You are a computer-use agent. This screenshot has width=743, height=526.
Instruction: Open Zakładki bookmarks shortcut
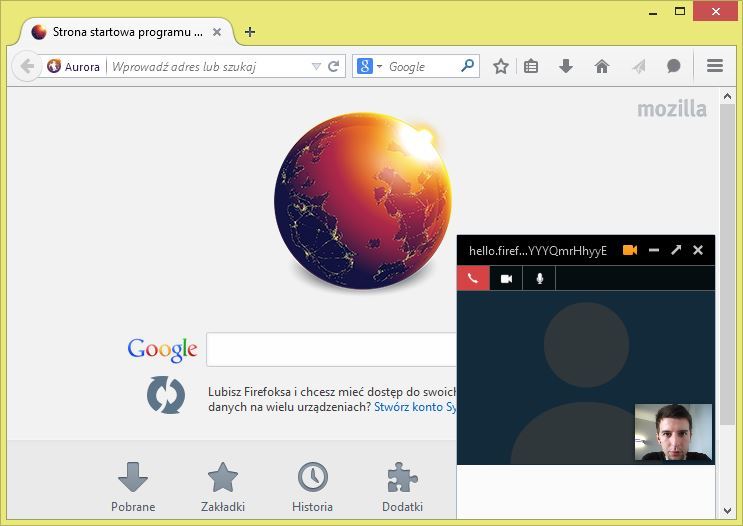(223, 487)
